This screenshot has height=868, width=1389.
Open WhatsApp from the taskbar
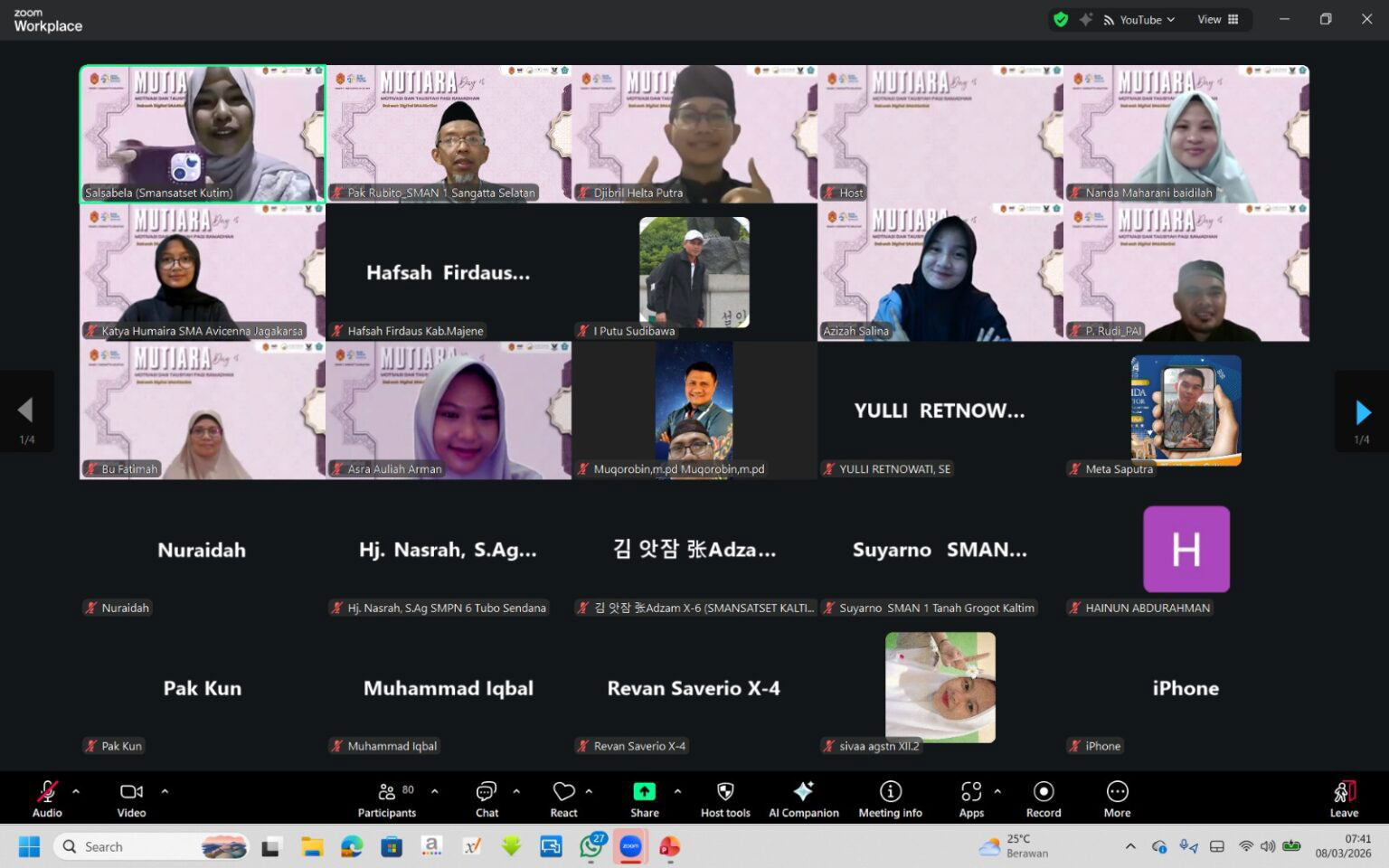pyautogui.click(x=590, y=846)
